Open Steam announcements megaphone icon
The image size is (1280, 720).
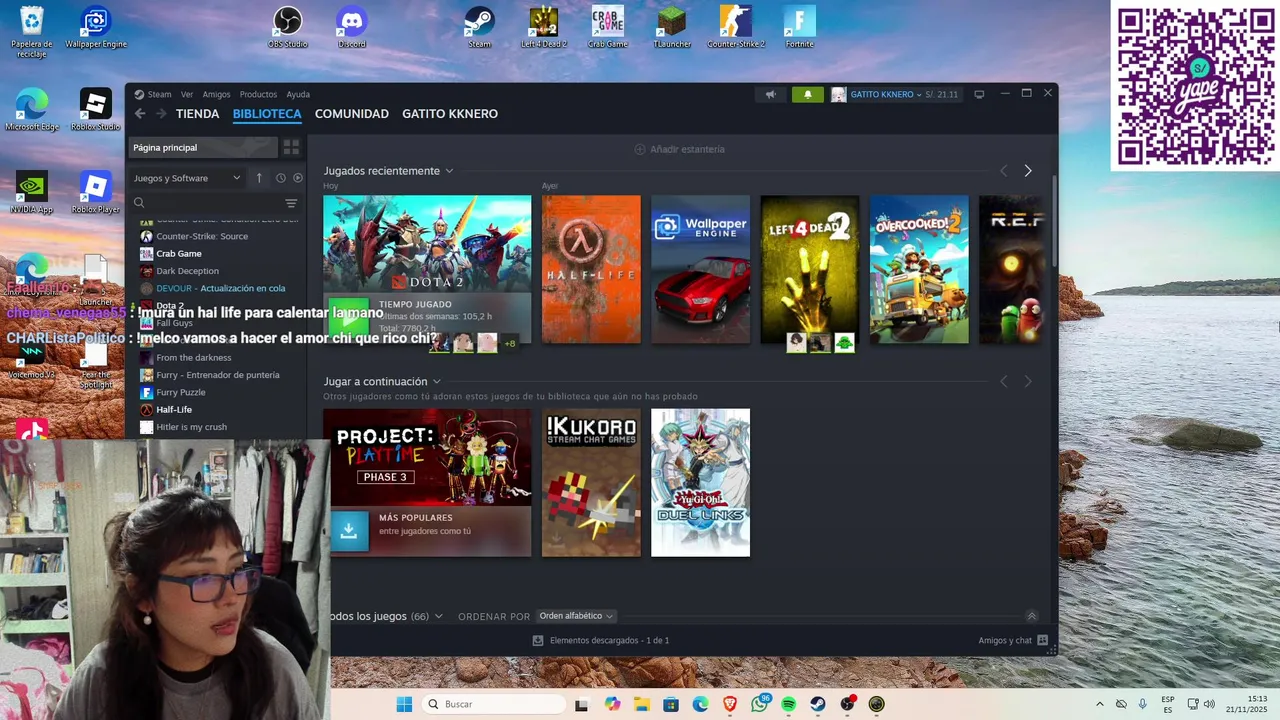click(770, 94)
